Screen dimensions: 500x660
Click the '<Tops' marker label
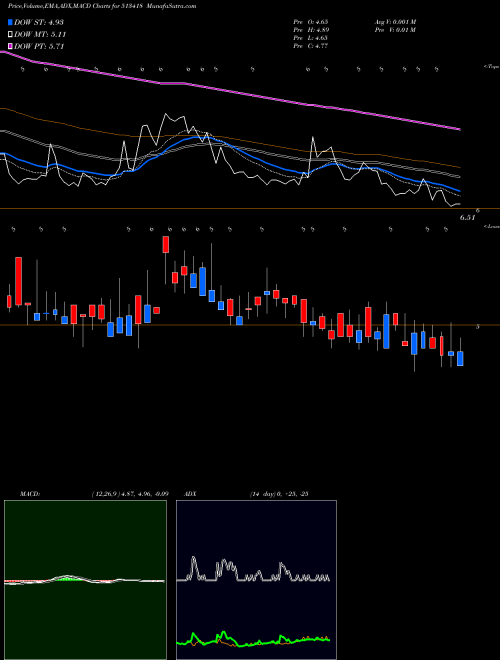[491, 67]
